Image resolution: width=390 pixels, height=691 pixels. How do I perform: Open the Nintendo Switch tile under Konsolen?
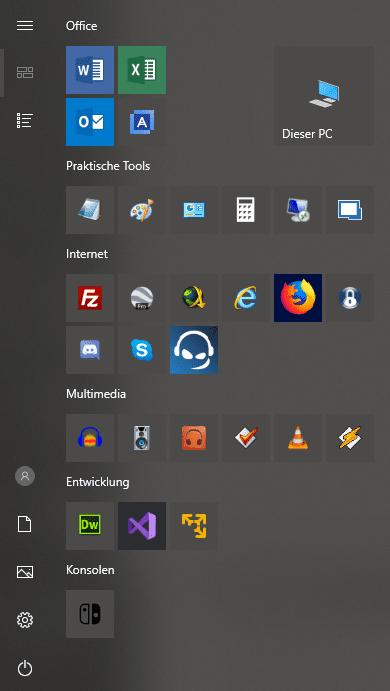pos(90,614)
